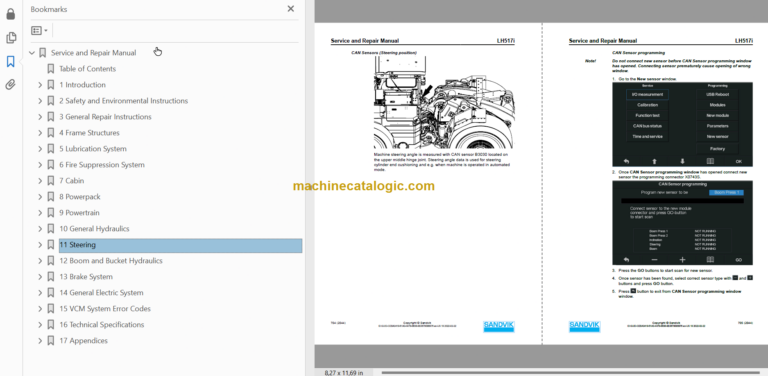Collapse the Service and Repair Manual bookmark

[x=32, y=53]
